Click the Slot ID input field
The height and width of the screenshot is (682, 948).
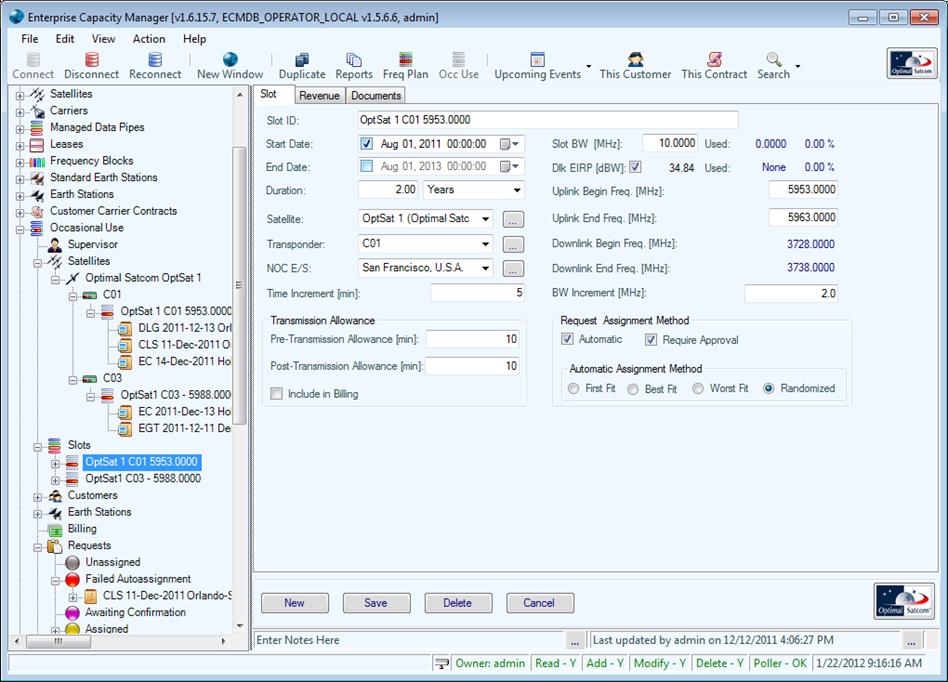(548, 120)
